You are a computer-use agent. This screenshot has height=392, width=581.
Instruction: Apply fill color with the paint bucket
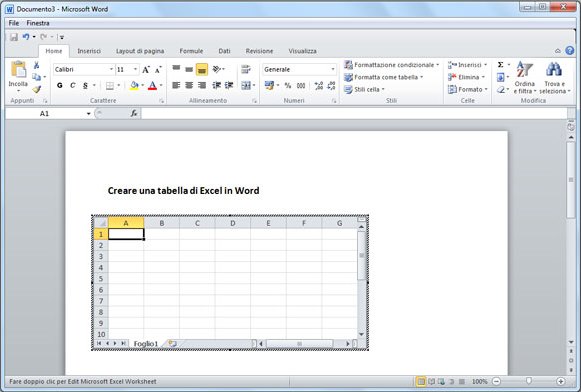(134, 86)
